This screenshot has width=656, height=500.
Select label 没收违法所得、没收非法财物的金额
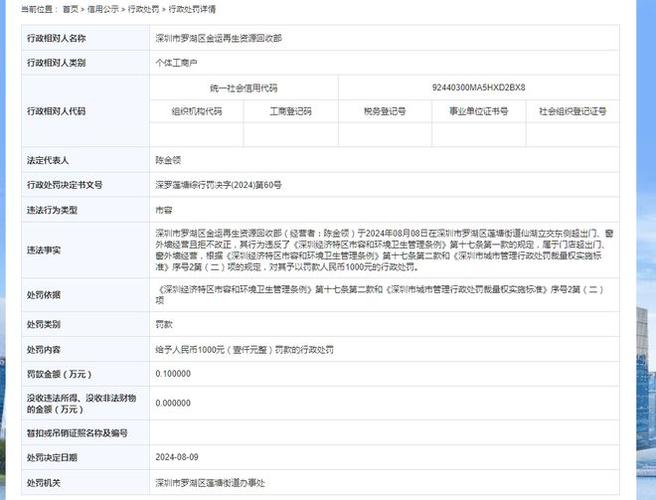(x=82, y=403)
